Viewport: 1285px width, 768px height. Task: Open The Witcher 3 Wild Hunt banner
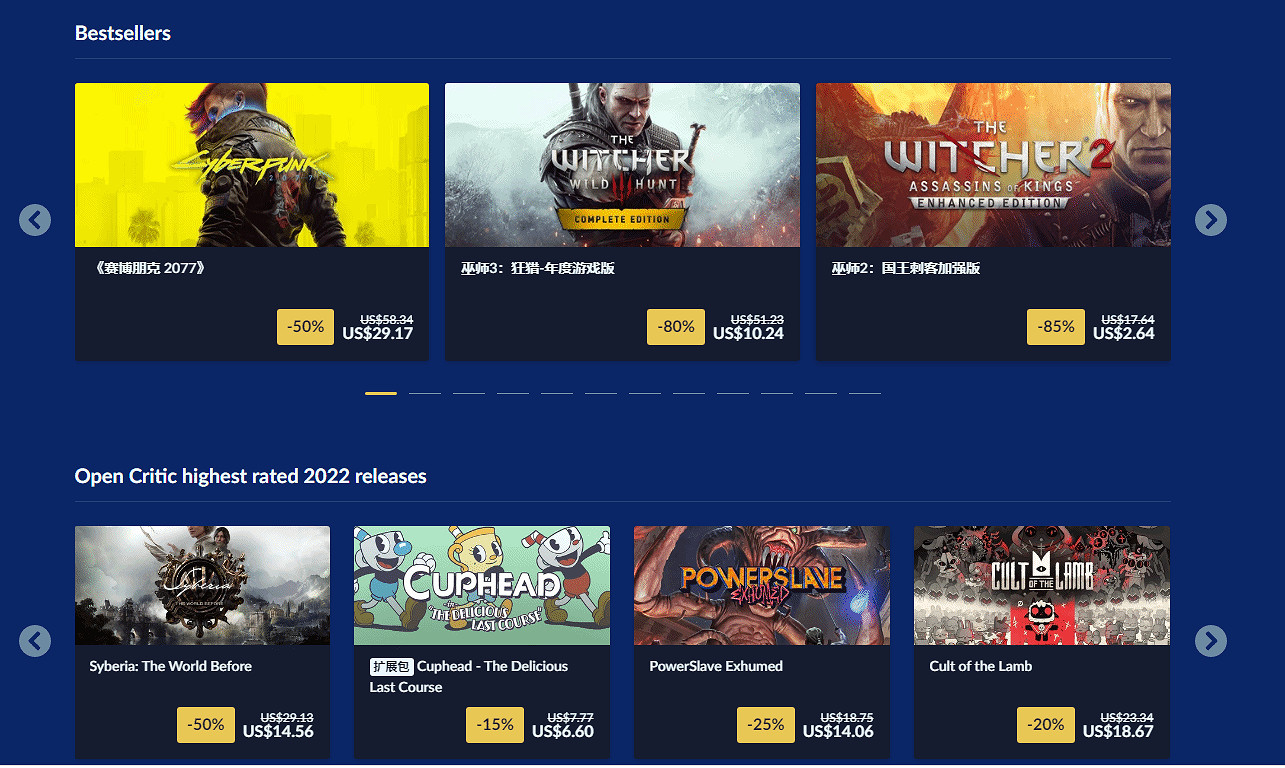[x=622, y=165]
